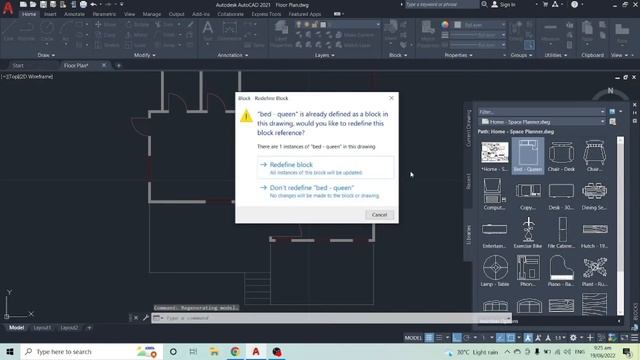Switch to the Start drawing tab
The width and height of the screenshot is (640, 360).
(x=18, y=65)
